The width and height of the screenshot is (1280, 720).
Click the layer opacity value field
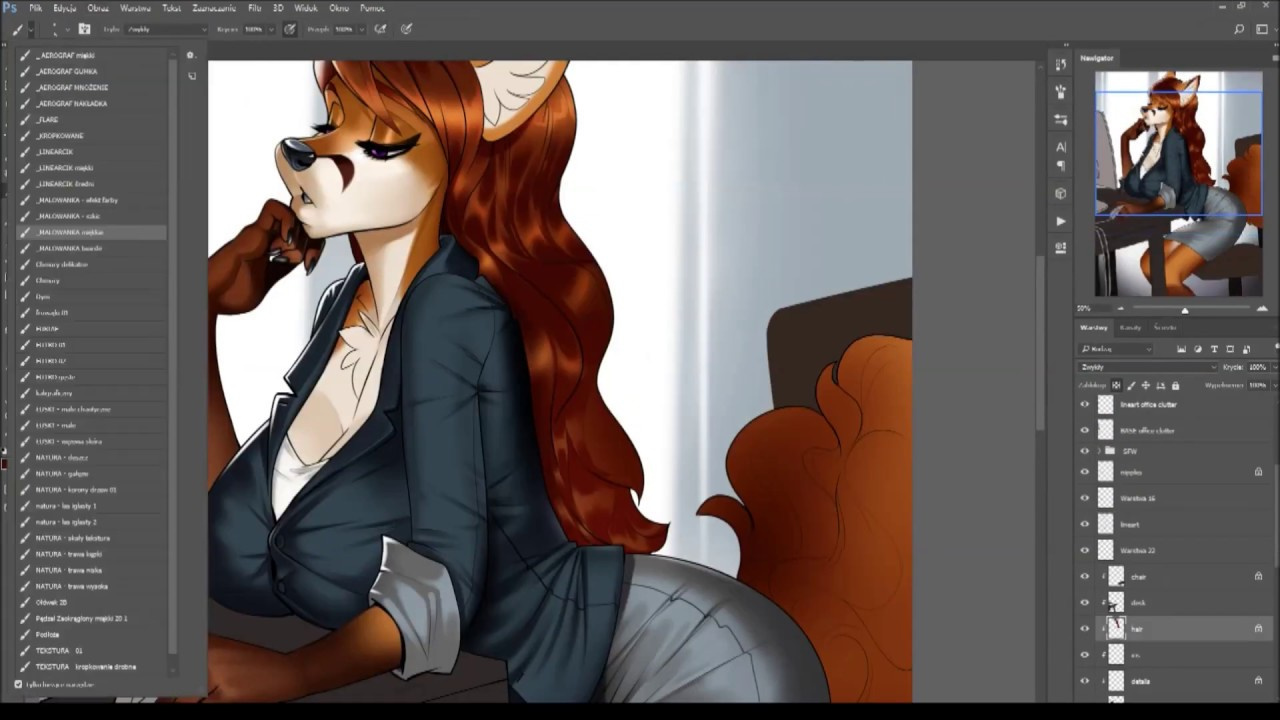click(1258, 367)
